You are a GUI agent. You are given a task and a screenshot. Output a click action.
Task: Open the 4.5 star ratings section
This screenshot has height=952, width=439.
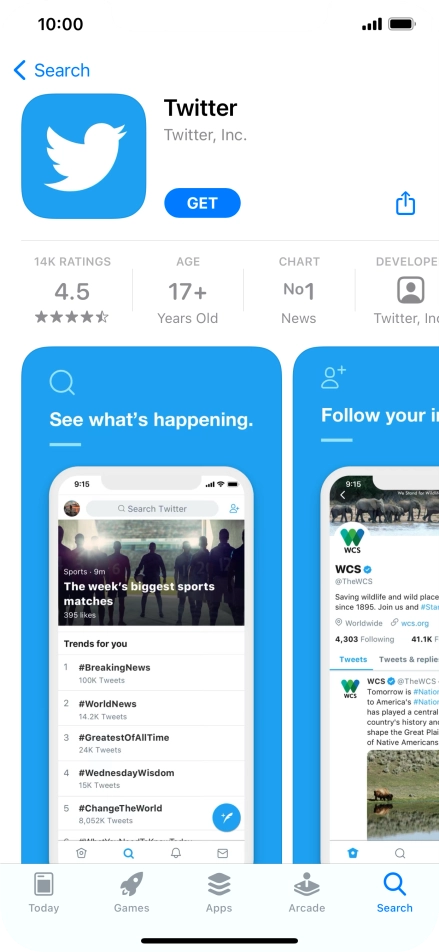pyautogui.click(x=72, y=290)
